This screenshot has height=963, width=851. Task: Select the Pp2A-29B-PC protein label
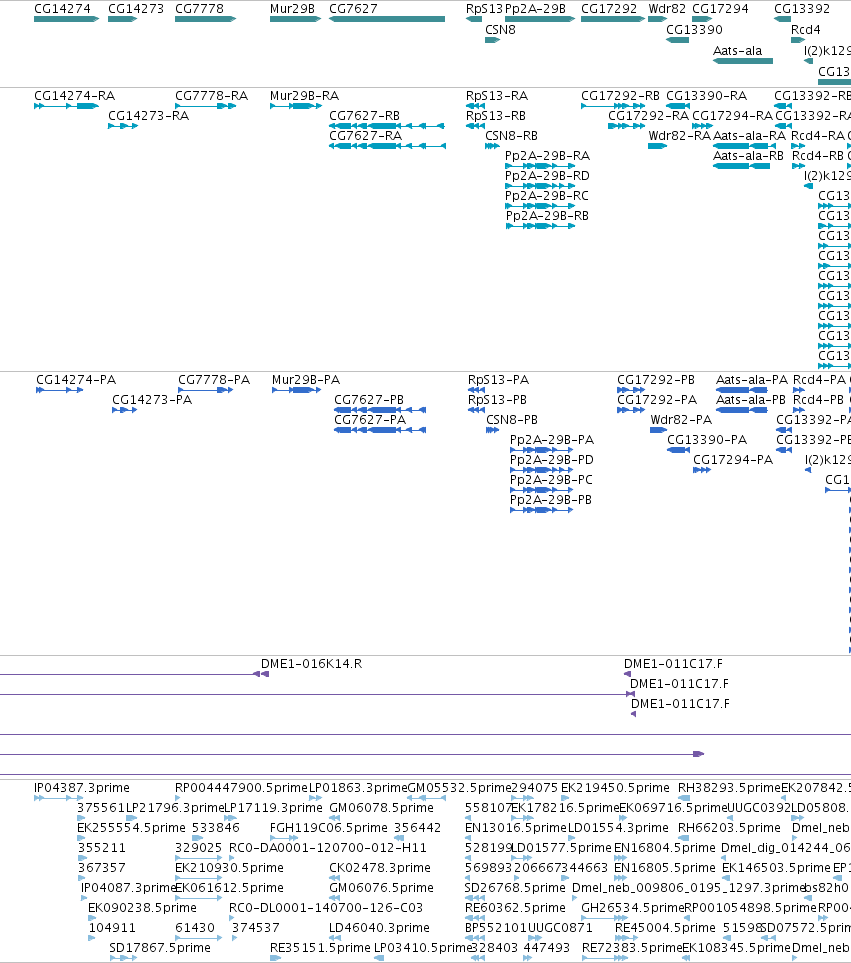pos(551,480)
